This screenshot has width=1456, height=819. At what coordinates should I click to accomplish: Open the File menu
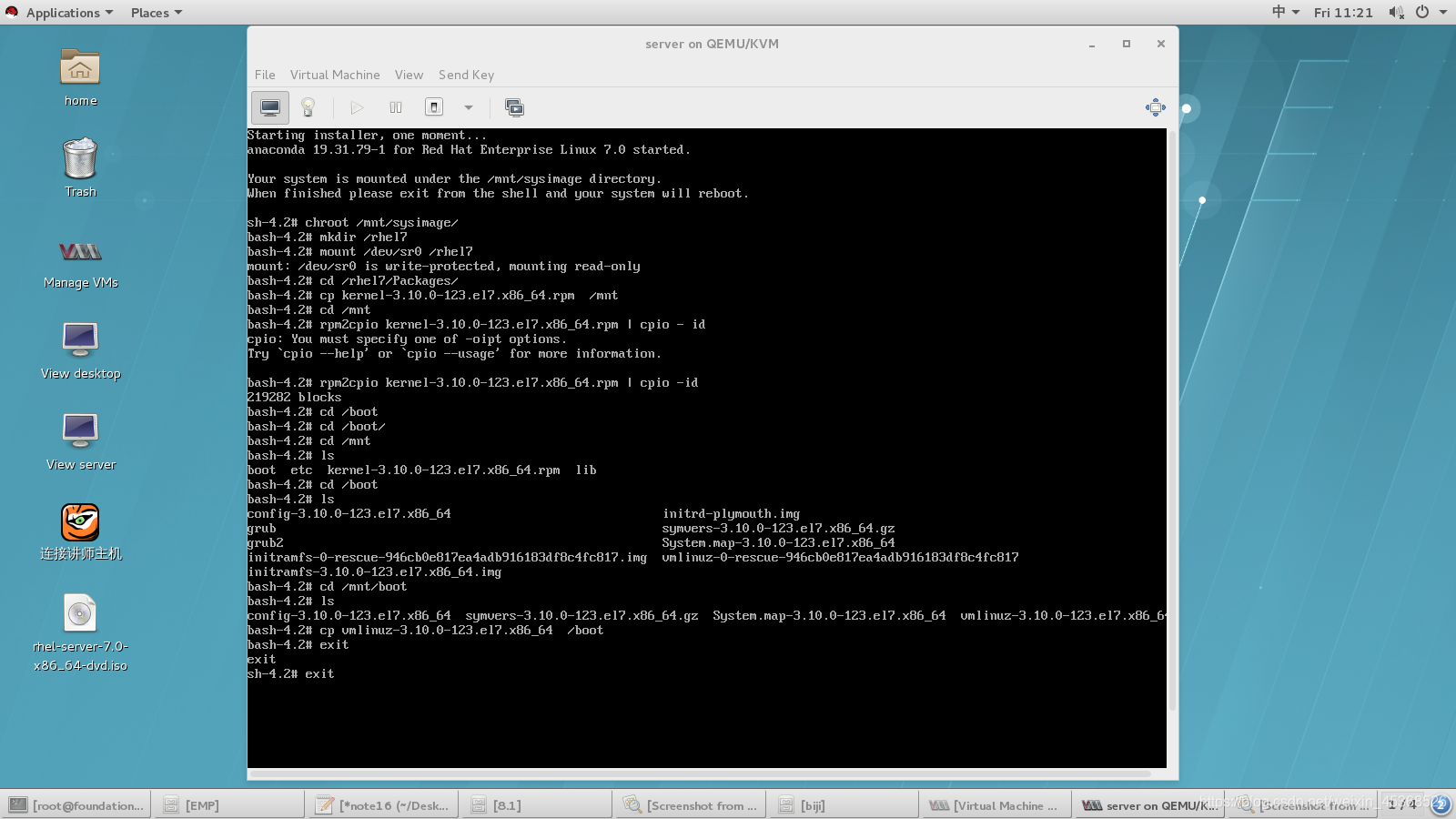click(x=265, y=75)
